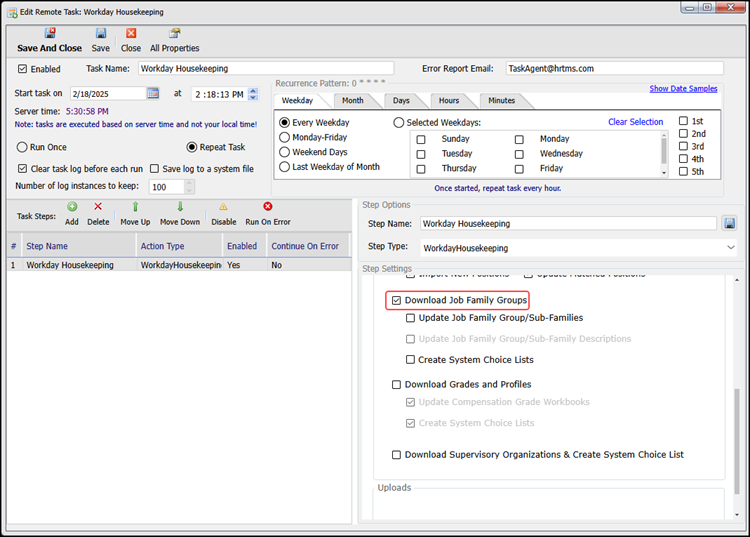This screenshot has width=750, height=537.
Task: Click the Step Name input field
Action: tap(568, 223)
